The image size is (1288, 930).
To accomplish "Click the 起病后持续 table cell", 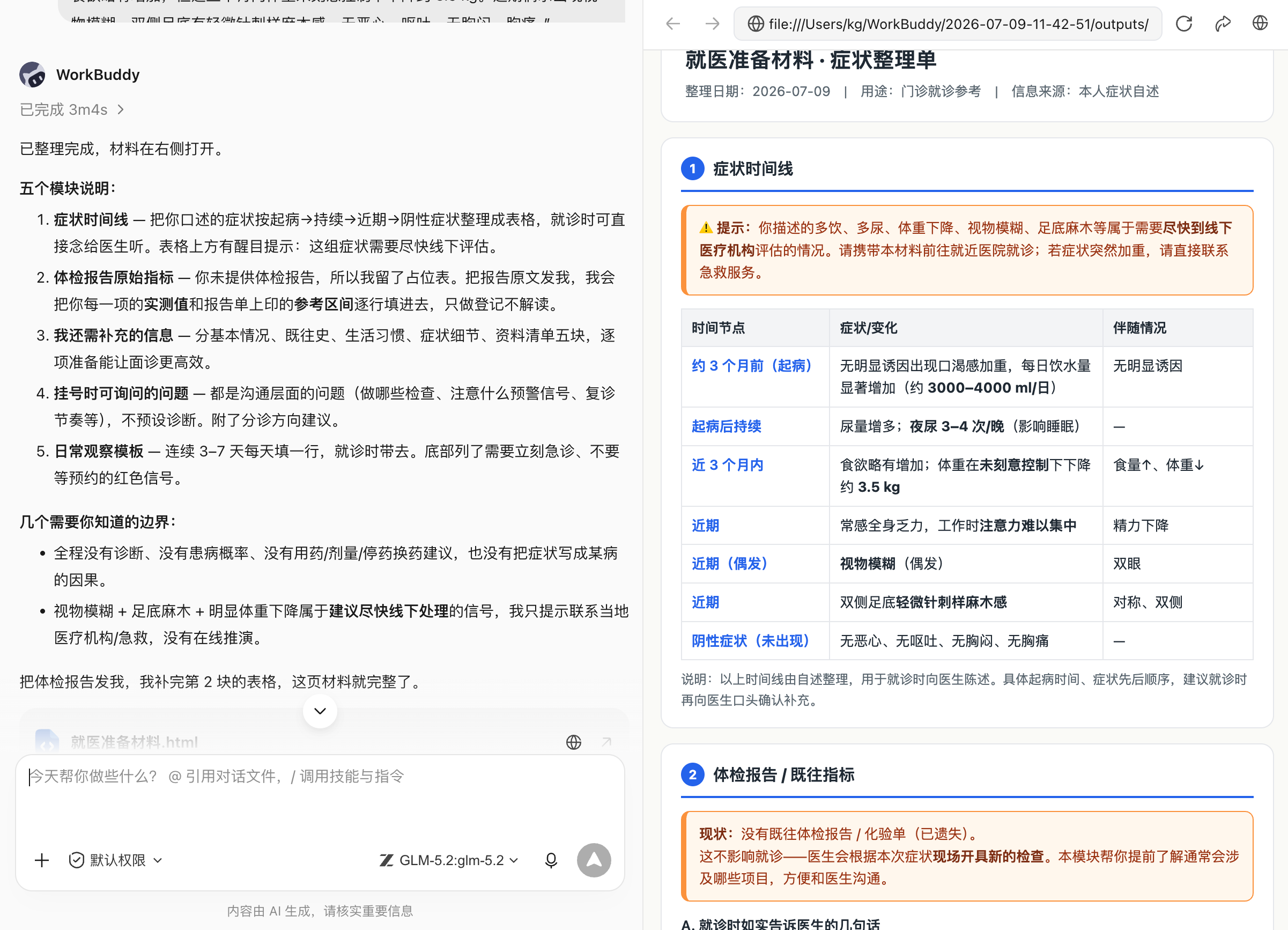I will pyautogui.click(x=755, y=427).
